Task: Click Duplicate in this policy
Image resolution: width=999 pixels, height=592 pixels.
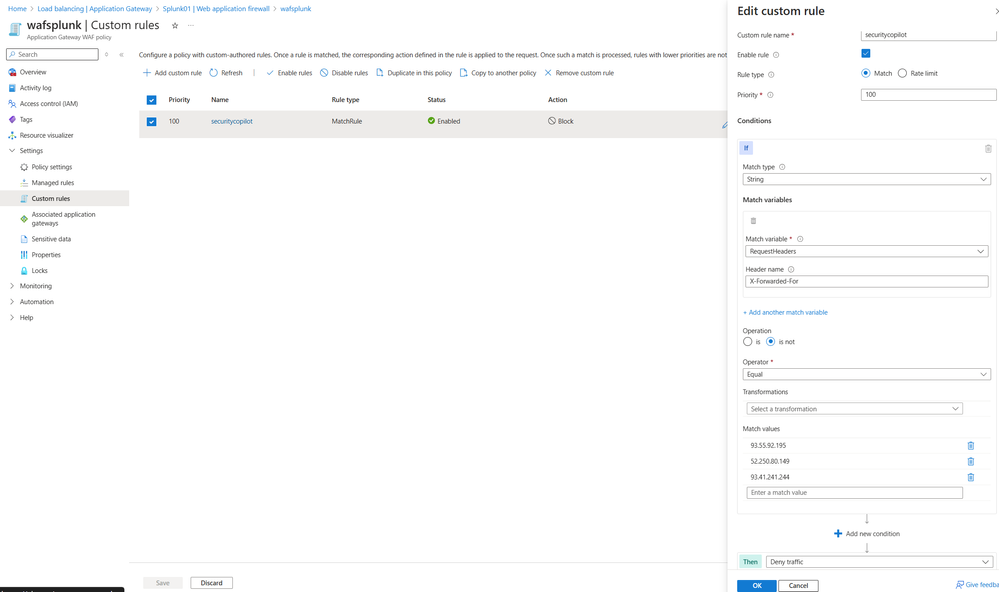Action: tap(413, 73)
